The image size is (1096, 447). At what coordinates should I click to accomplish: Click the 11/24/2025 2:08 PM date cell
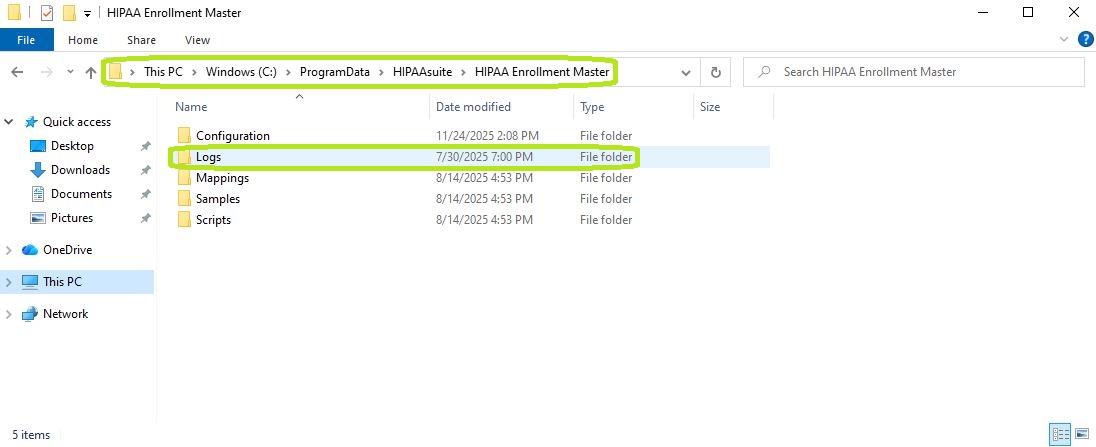click(x=487, y=135)
